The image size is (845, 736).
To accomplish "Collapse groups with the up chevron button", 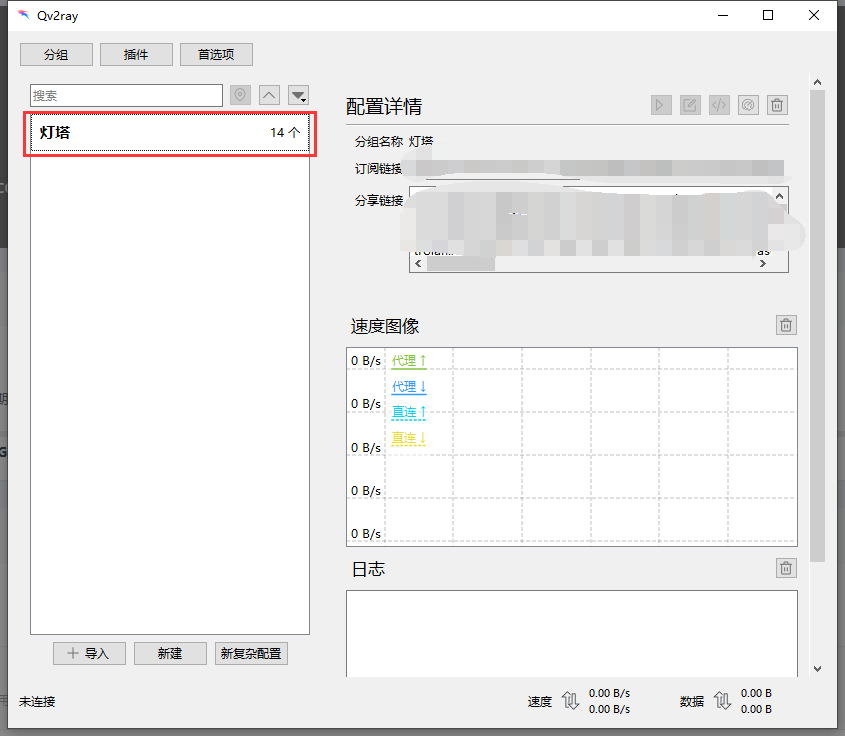I will [269, 95].
